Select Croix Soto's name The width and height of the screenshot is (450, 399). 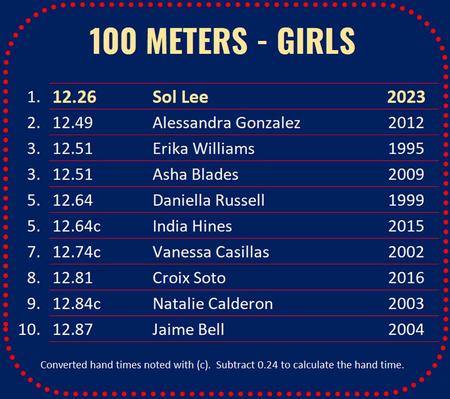(x=189, y=278)
